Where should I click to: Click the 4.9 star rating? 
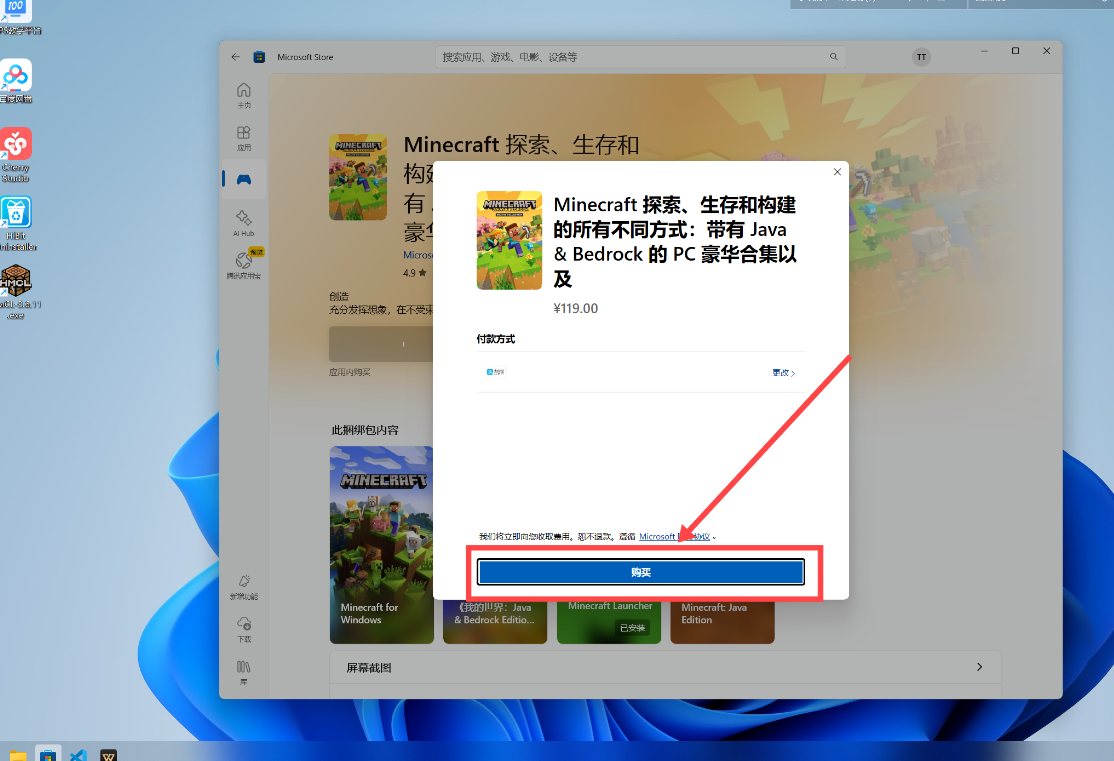pyautogui.click(x=414, y=273)
